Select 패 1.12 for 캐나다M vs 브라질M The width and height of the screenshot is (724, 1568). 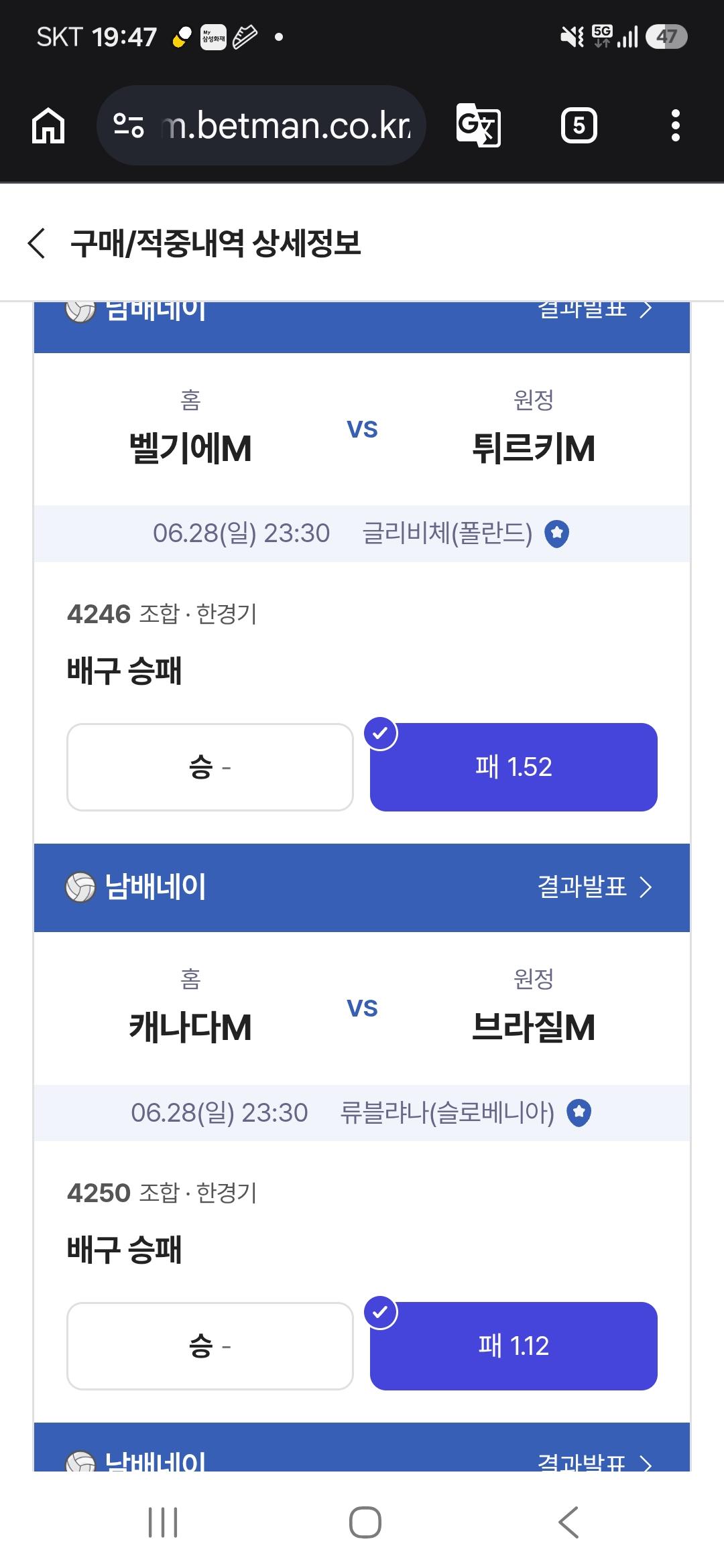coord(514,1346)
